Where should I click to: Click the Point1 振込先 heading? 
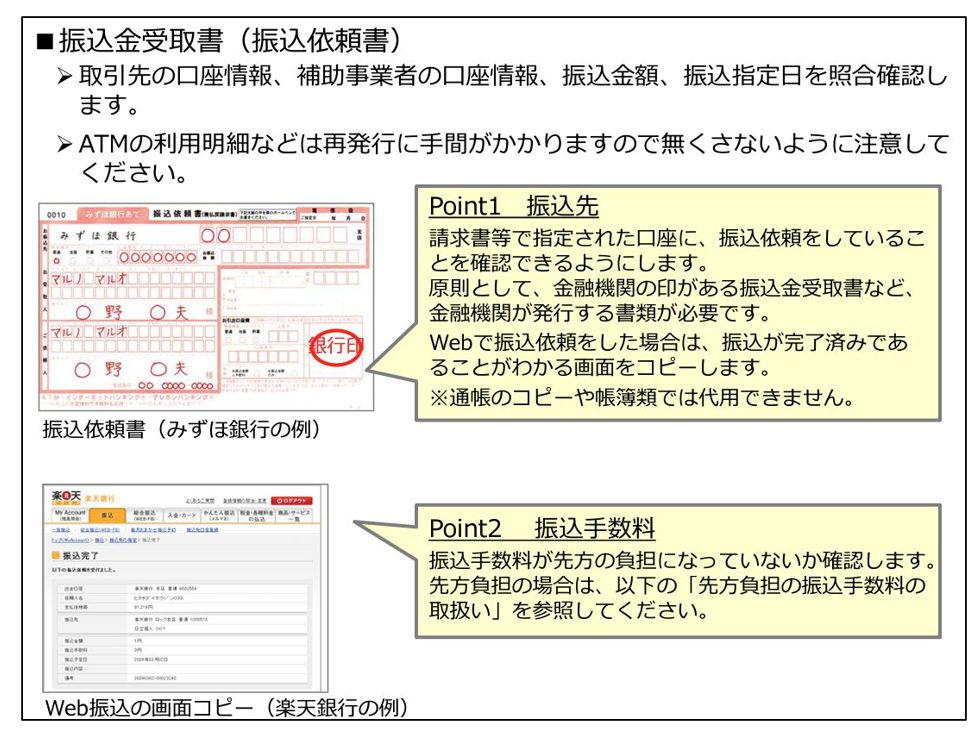point(513,206)
